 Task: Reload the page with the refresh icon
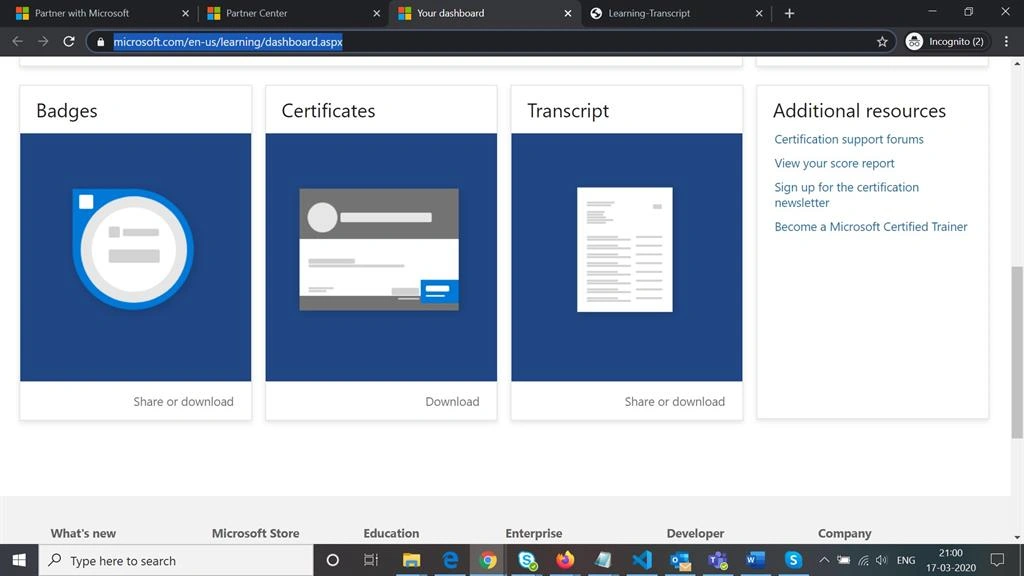tap(69, 42)
